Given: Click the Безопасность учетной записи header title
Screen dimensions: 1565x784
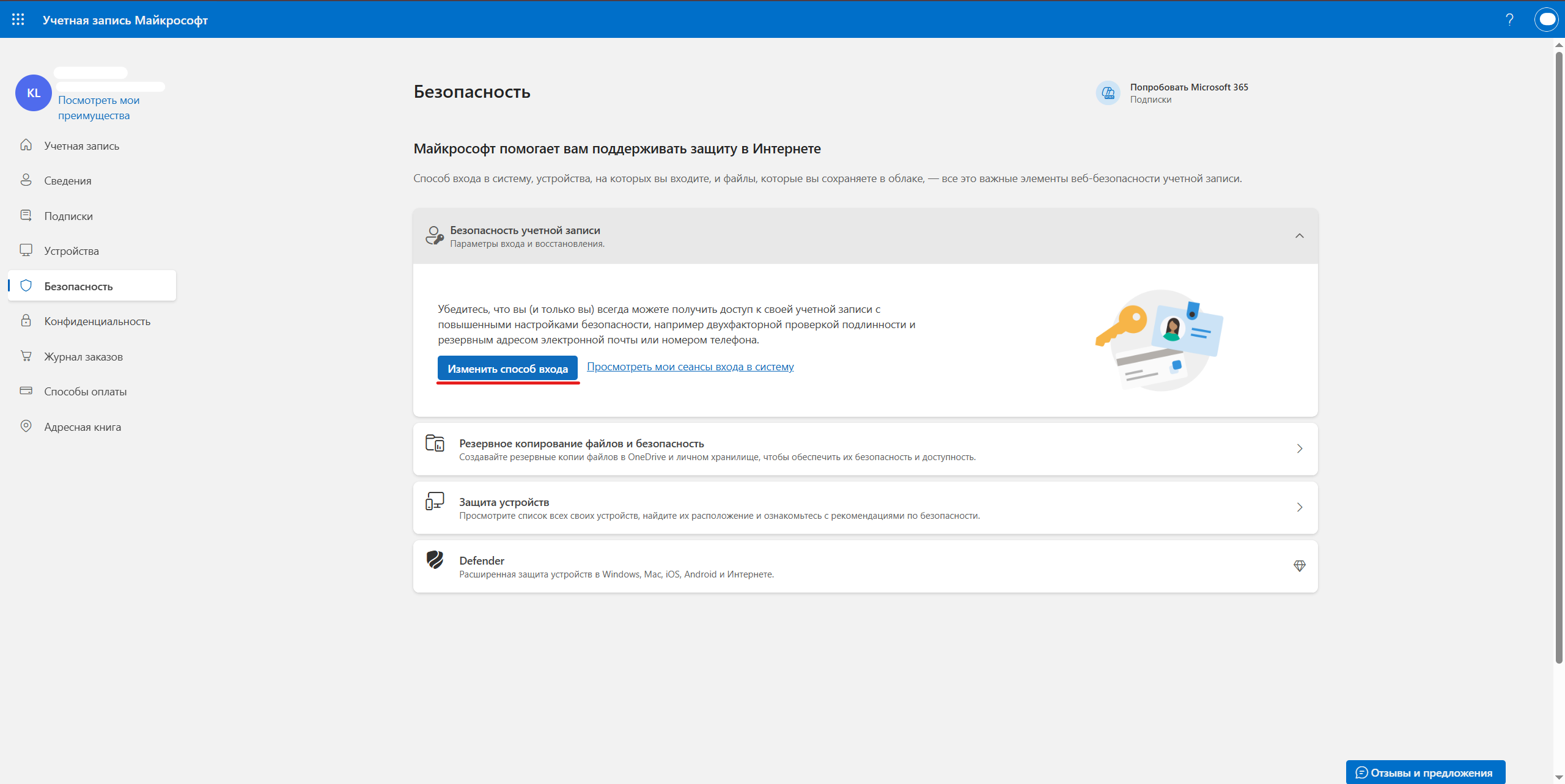Looking at the screenshot, I should [x=525, y=230].
